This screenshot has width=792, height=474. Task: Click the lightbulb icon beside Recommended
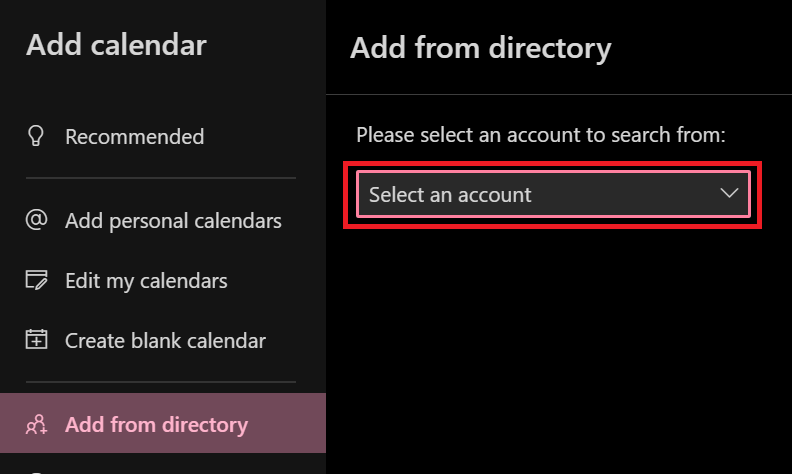coord(36,136)
